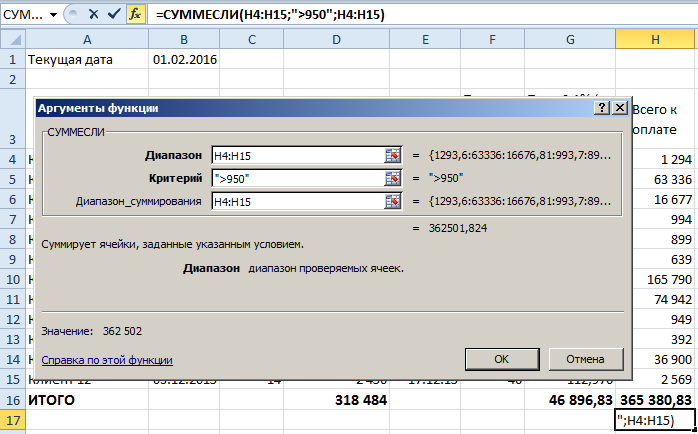Screen dimensions: 698x434
Task: Click cell with value 36 900
Action: [663, 360]
